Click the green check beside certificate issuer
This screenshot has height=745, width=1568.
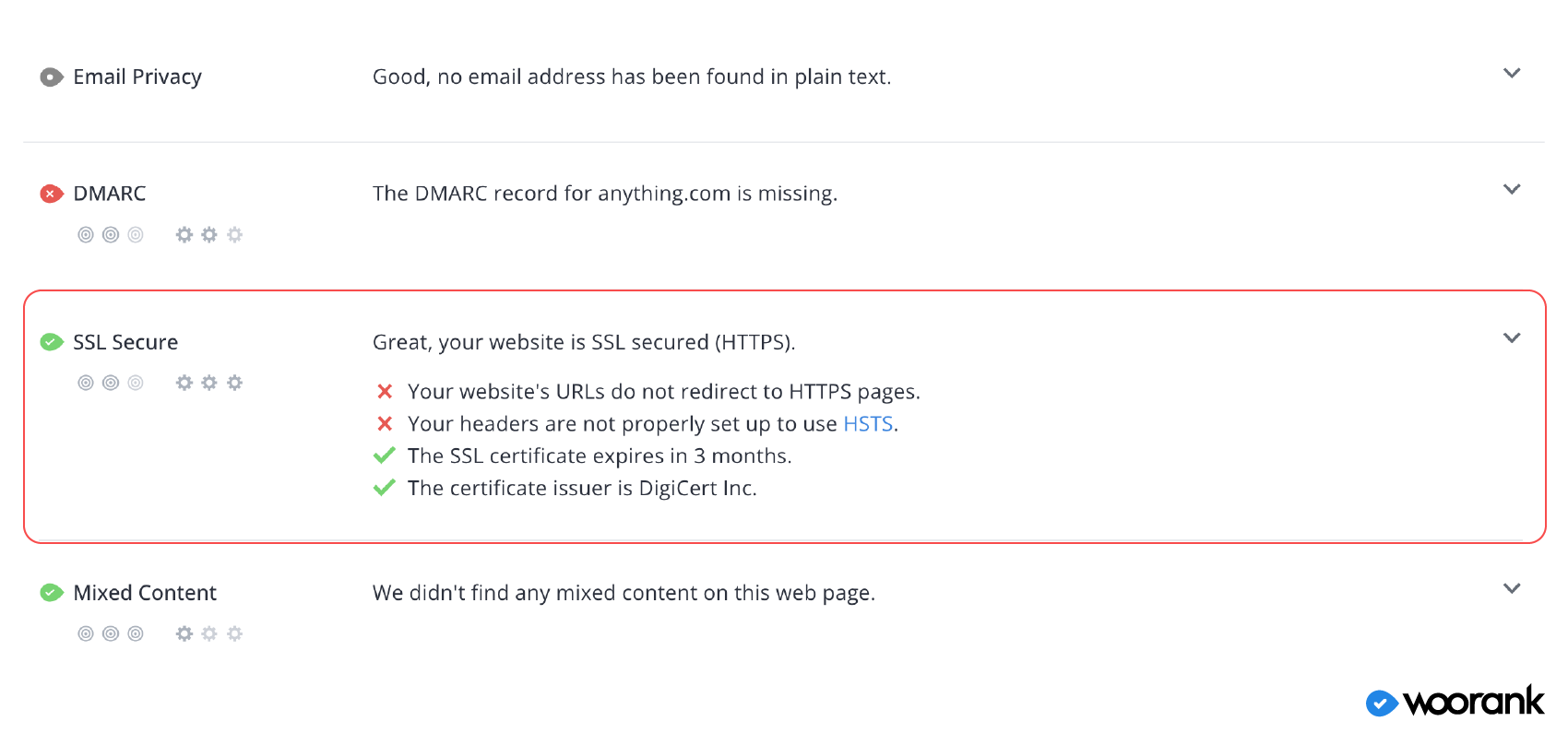tap(385, 488)
